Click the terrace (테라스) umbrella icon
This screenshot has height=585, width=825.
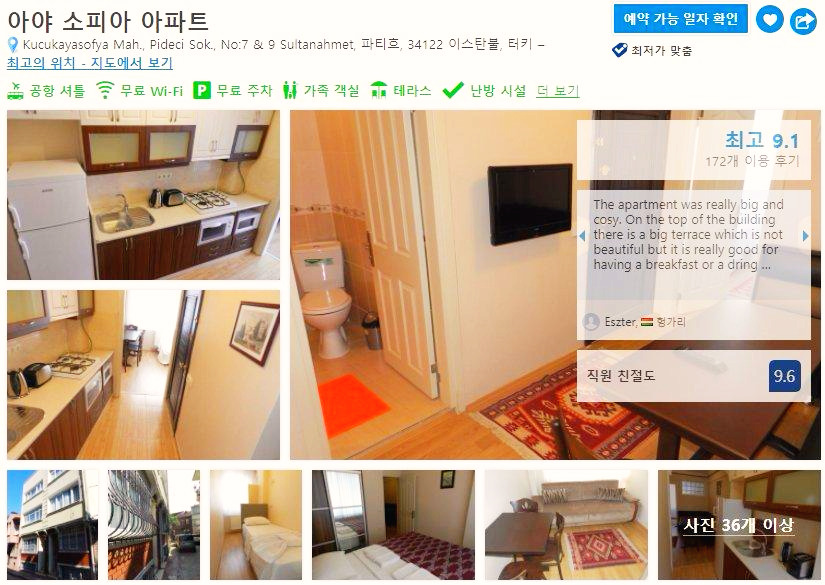[379, 90]
